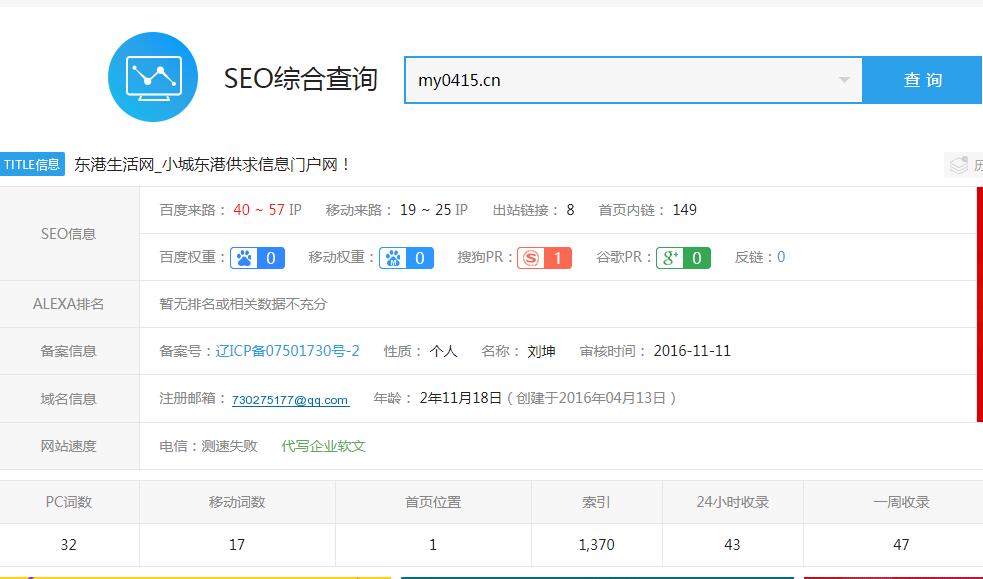
Task: Click the SEO信息 row header
Action: (69, 234)
